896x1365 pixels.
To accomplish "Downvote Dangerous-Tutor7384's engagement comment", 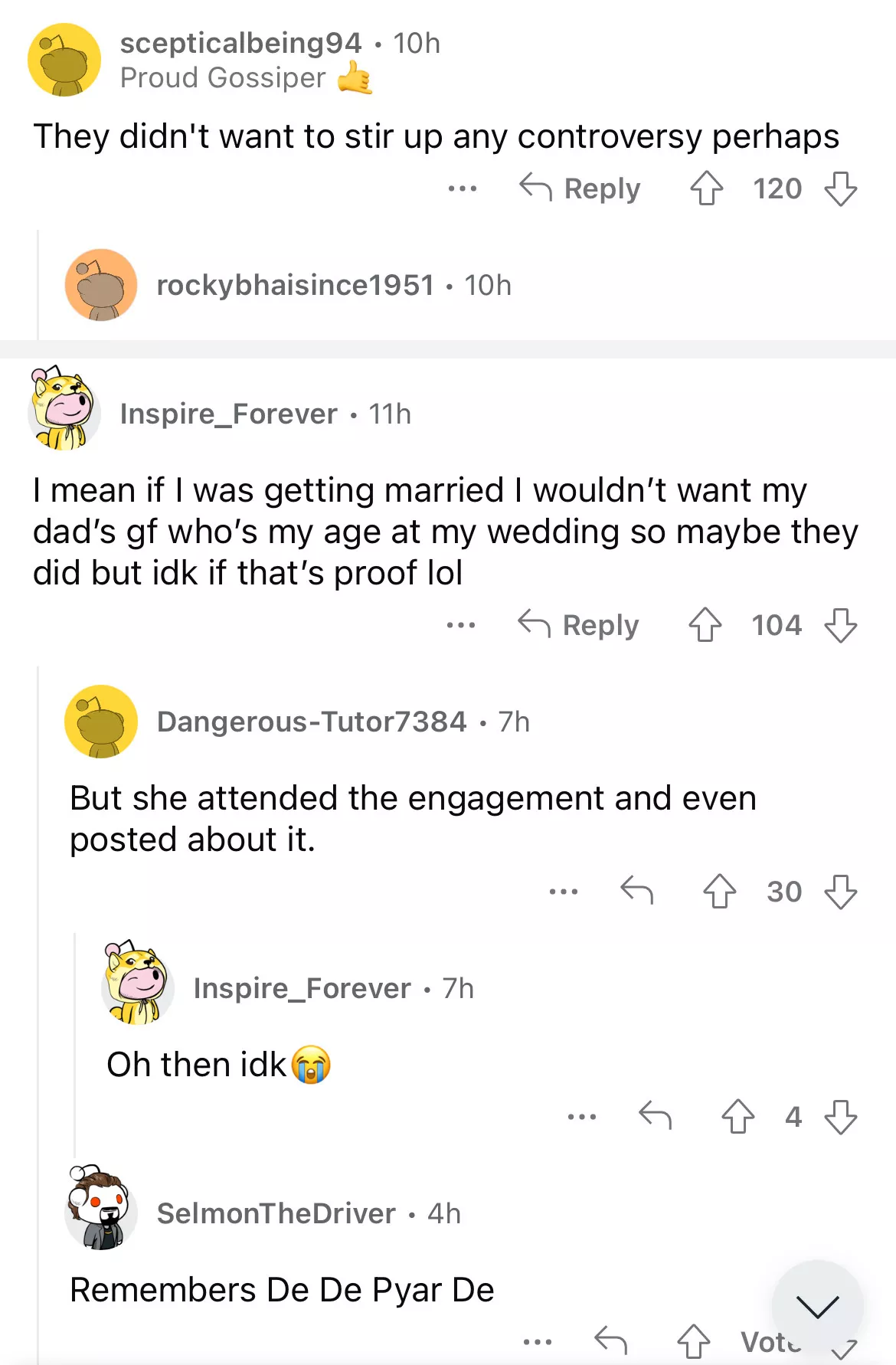I will pyautogui.click(x=840, y=892).
